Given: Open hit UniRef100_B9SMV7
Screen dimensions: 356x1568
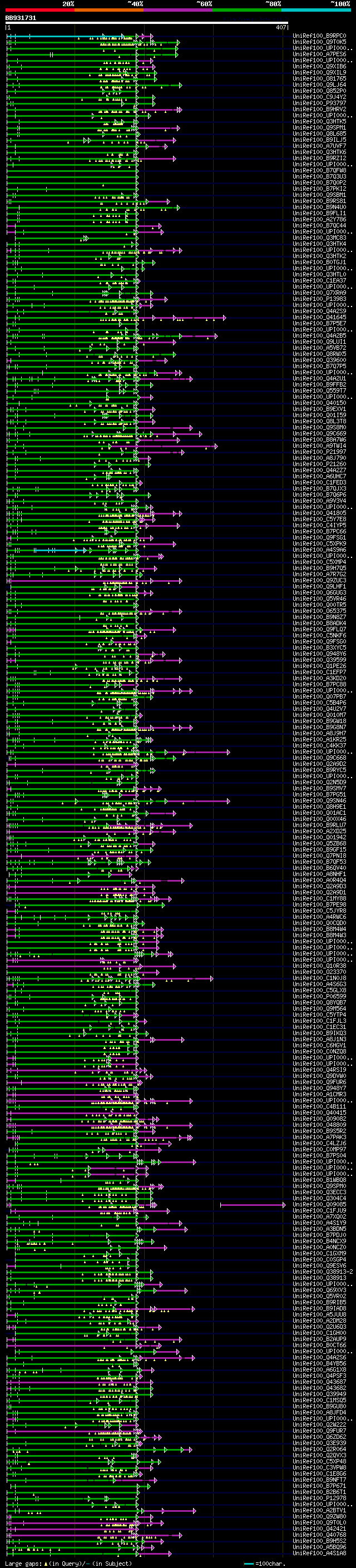Looking at the screenshot, I should click(x=319, y=788).
